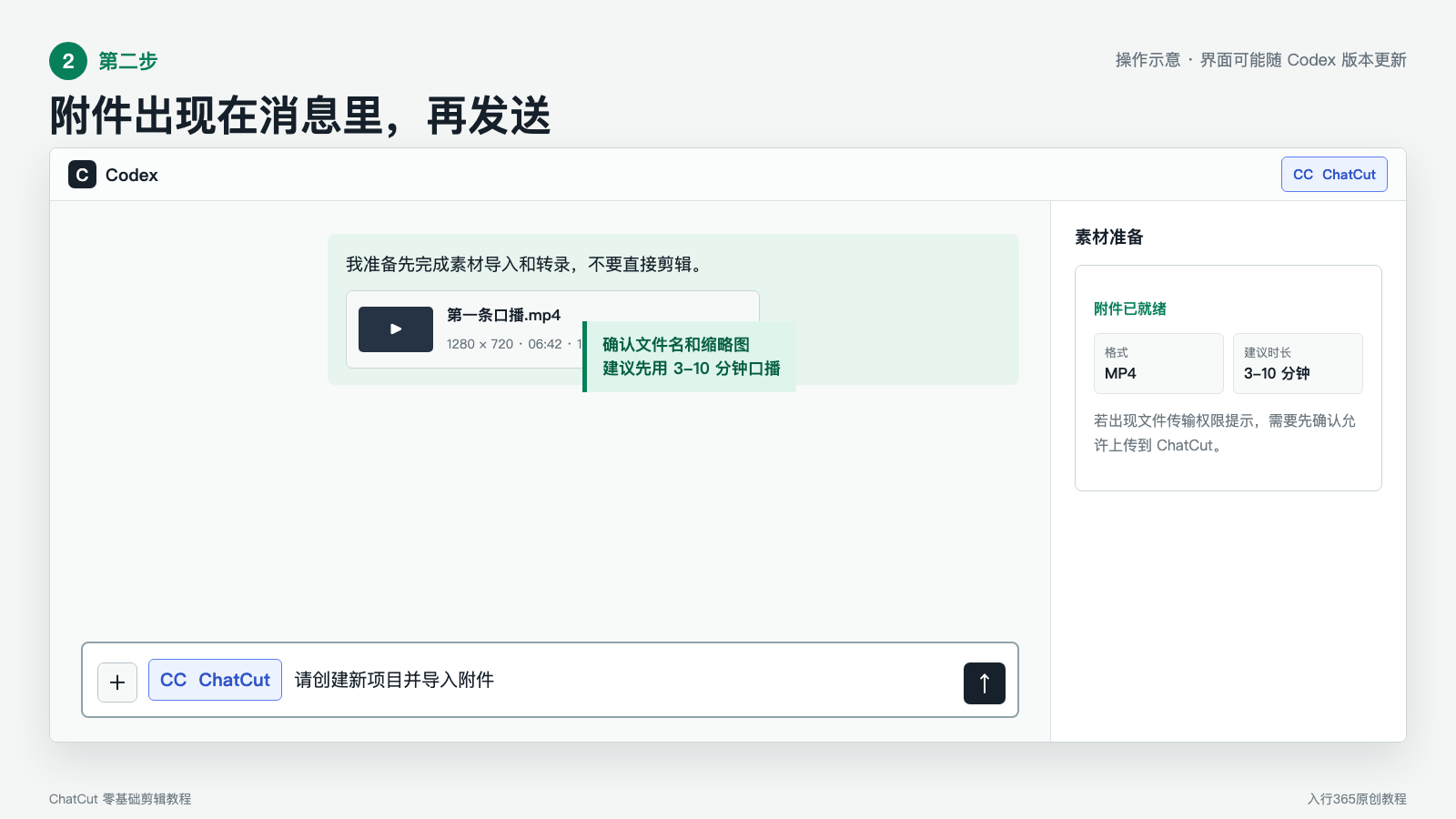Image resolution: width=1456 pixels, height=819 pixels.
Task: Click the file name 第一条口播.mp4
Action: 503,315
